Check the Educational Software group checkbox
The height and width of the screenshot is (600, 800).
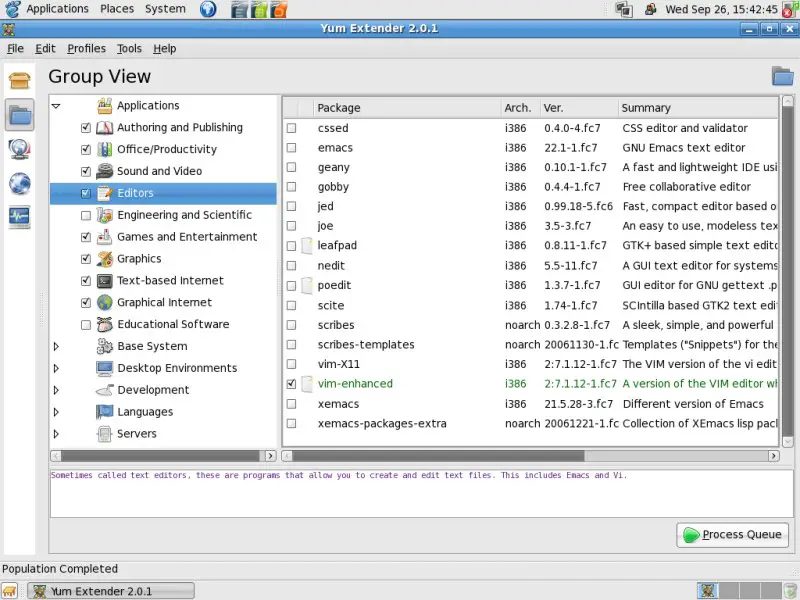tap(86, 324)
